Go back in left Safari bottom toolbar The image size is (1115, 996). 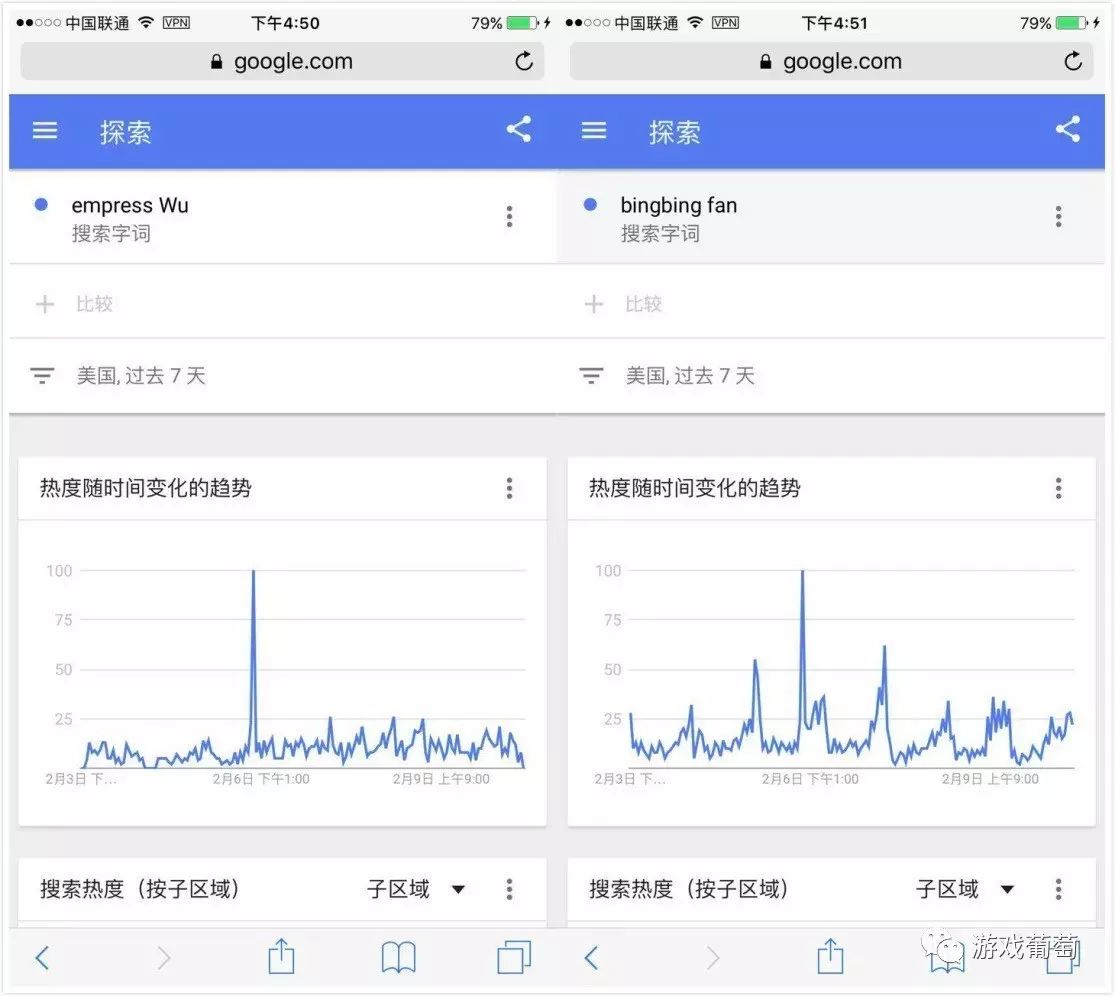(x=42, y=958)
